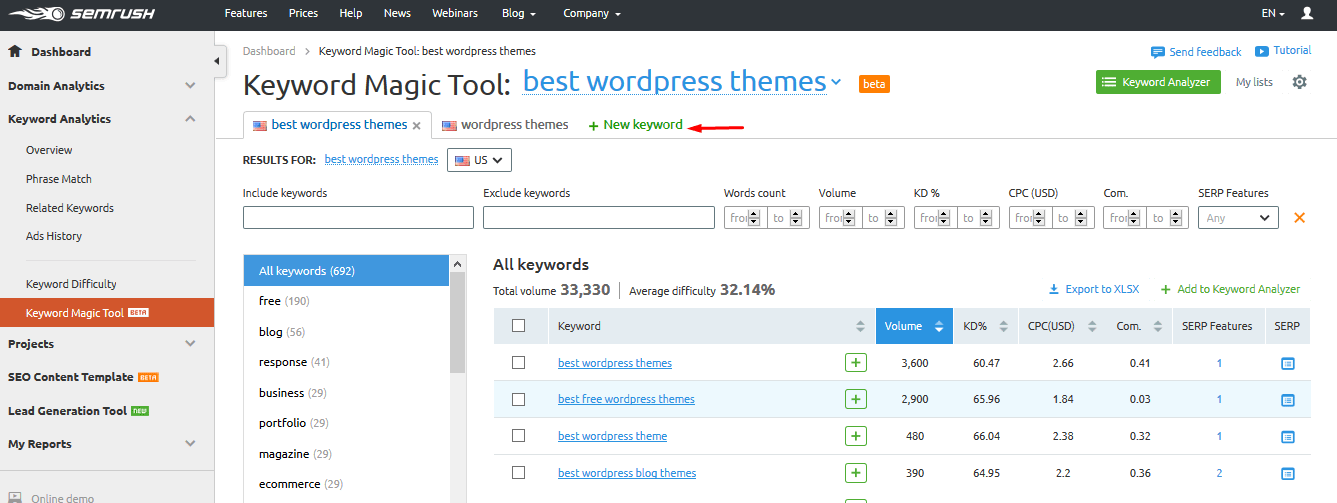Viewport: 1337px width, 503px height.
Task: Open Prices in top menu
Action: click(304, 14)
